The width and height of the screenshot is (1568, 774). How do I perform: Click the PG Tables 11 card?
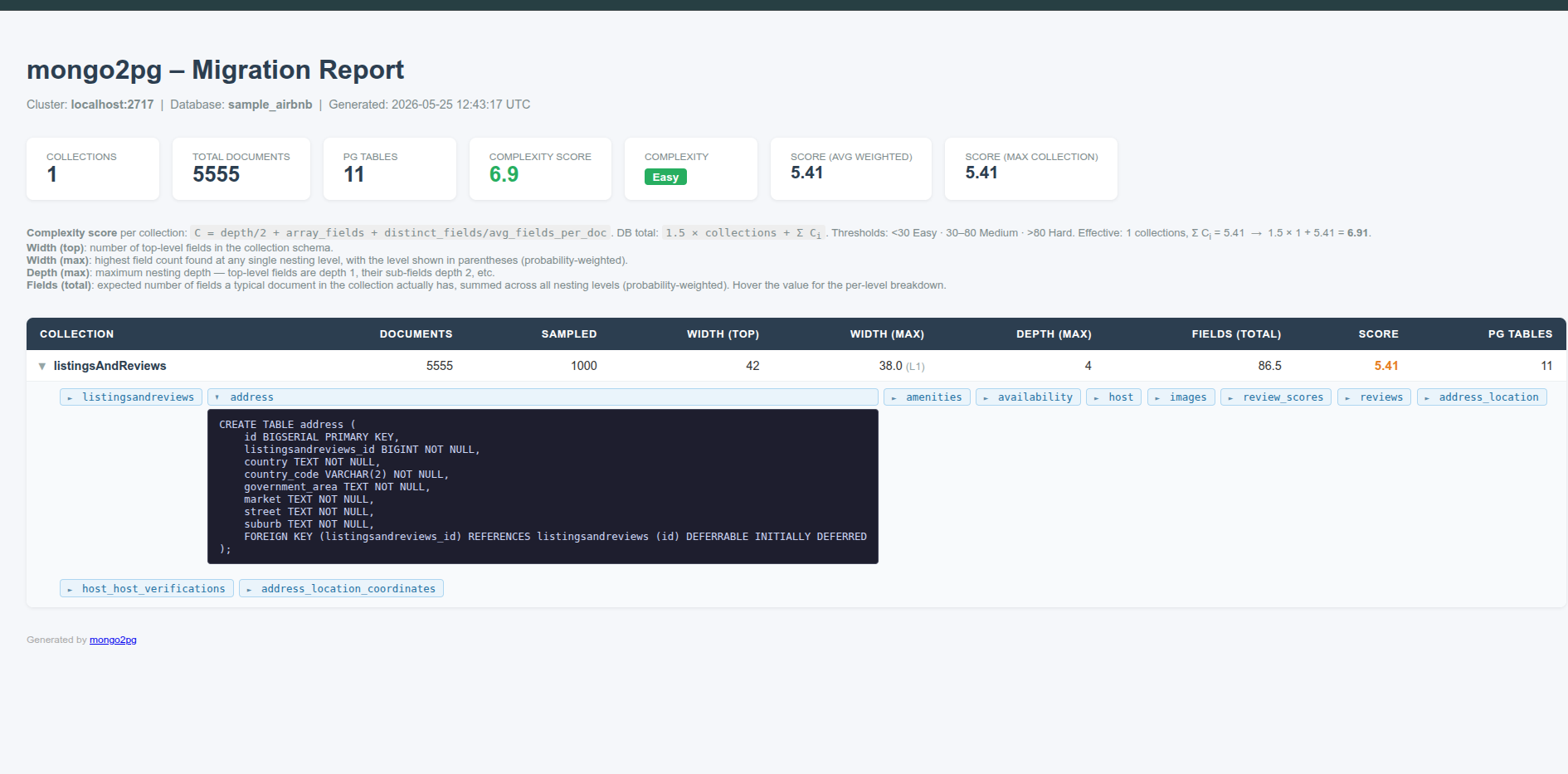pyautogui.click(x=390, y=168)
